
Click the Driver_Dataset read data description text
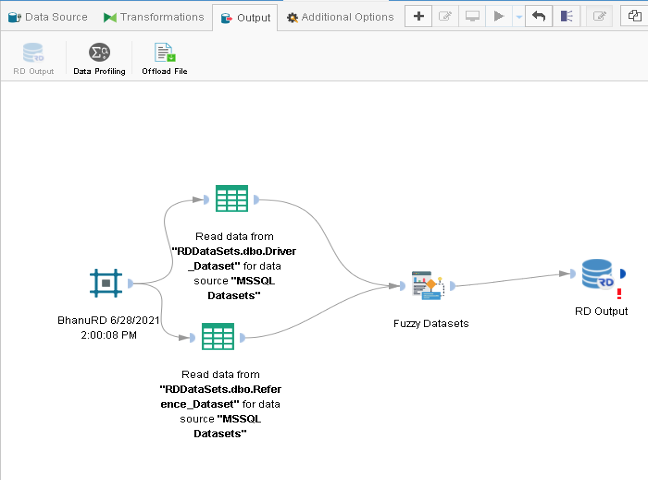point(234,266)
